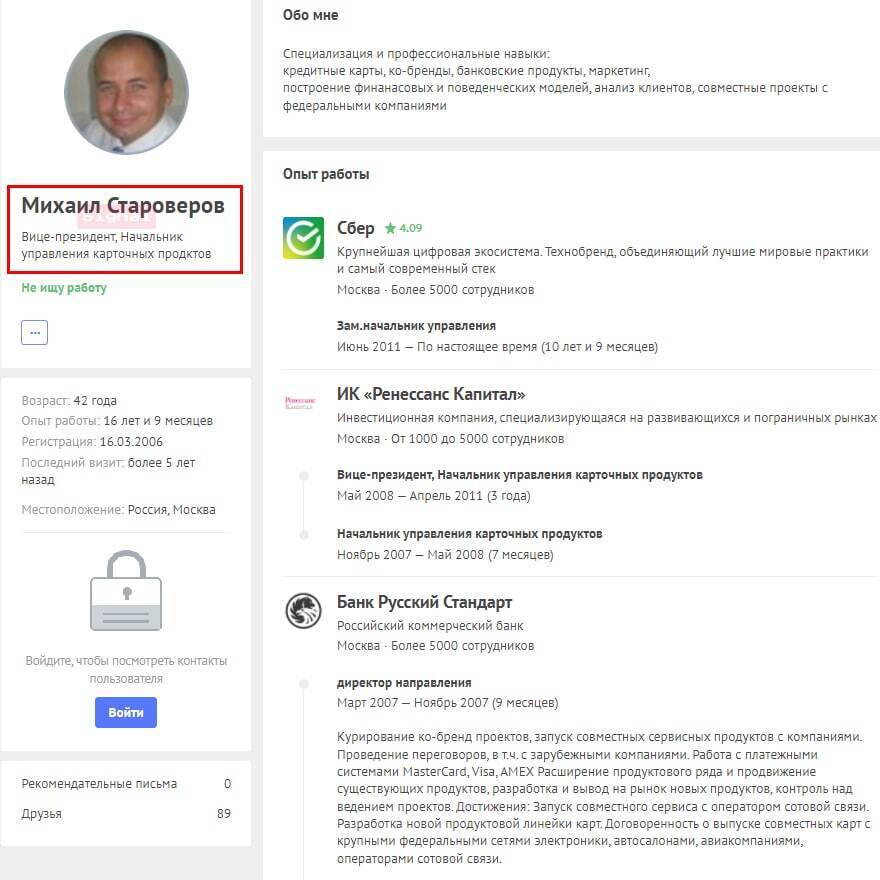Click the padlock contacts icon
This screenshot has width=880, height=880.
pos(126,590)
